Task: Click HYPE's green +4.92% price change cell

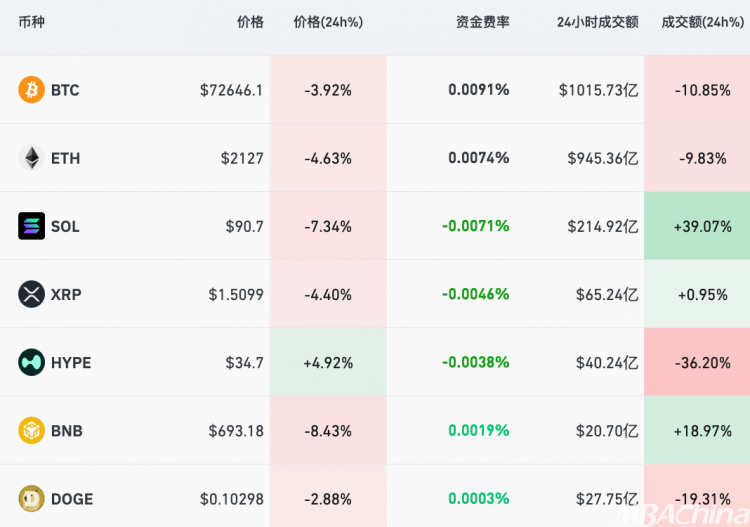Action: [x=328, y=362]
